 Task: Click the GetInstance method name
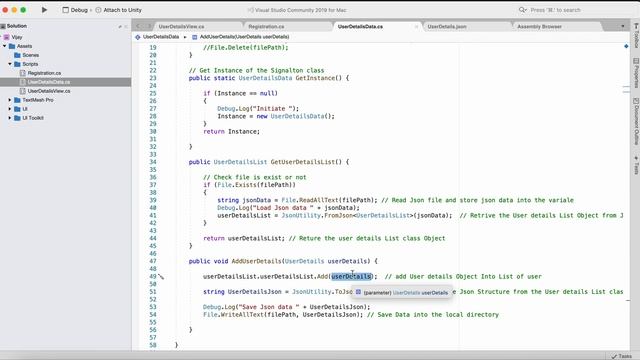(x=315, y=78)
